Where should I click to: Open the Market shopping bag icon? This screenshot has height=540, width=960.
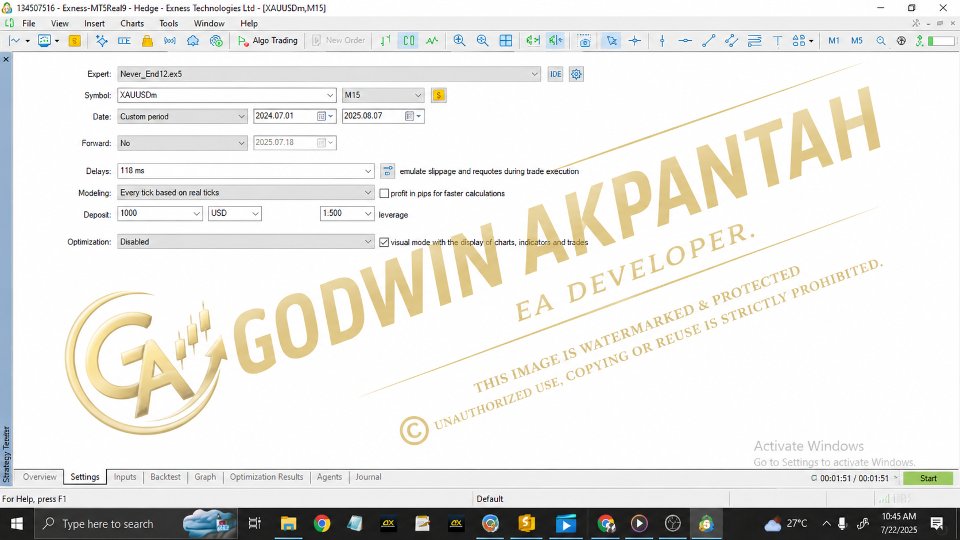[147, 40]
